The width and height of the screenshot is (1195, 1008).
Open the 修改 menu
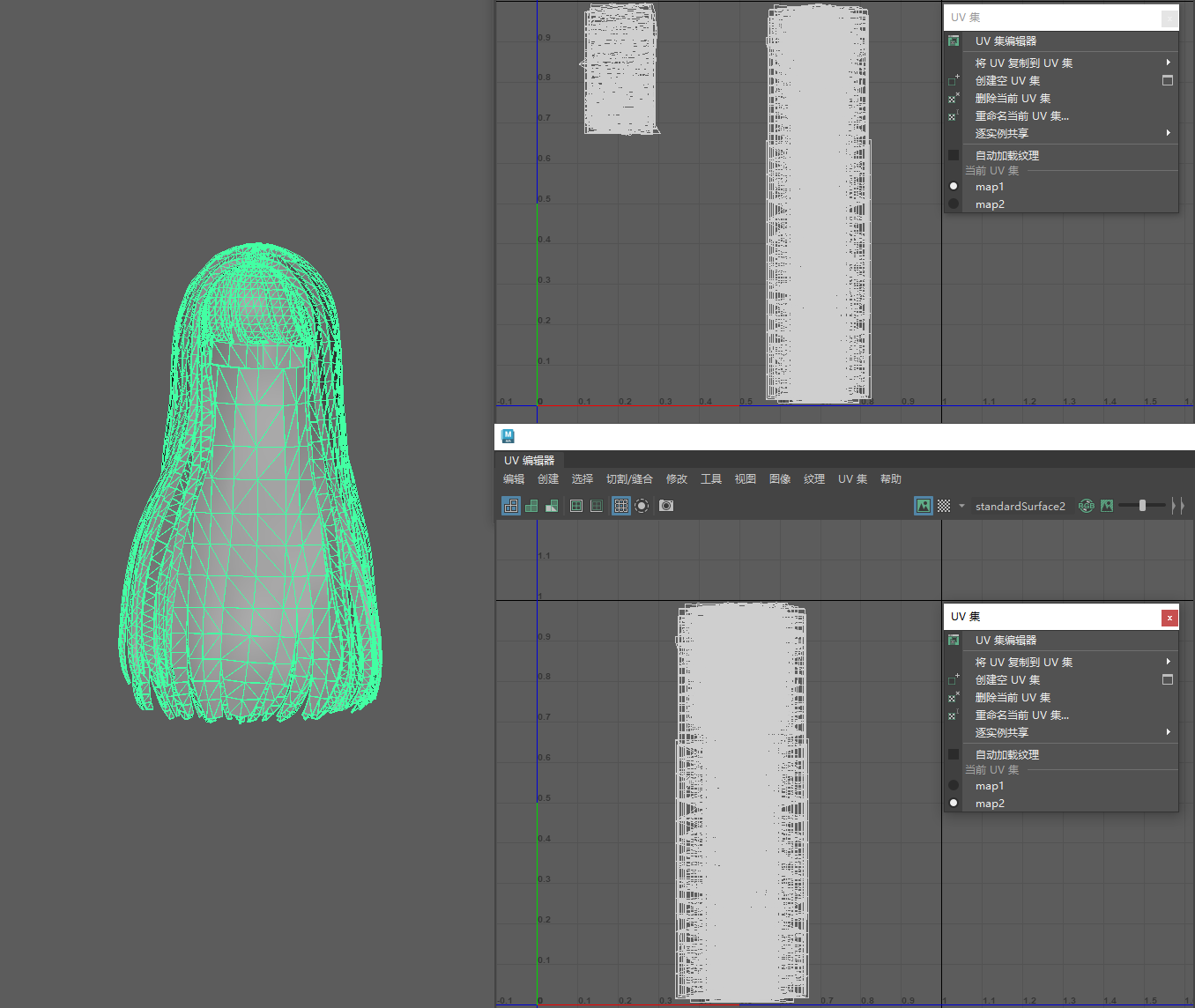point(677,479)
